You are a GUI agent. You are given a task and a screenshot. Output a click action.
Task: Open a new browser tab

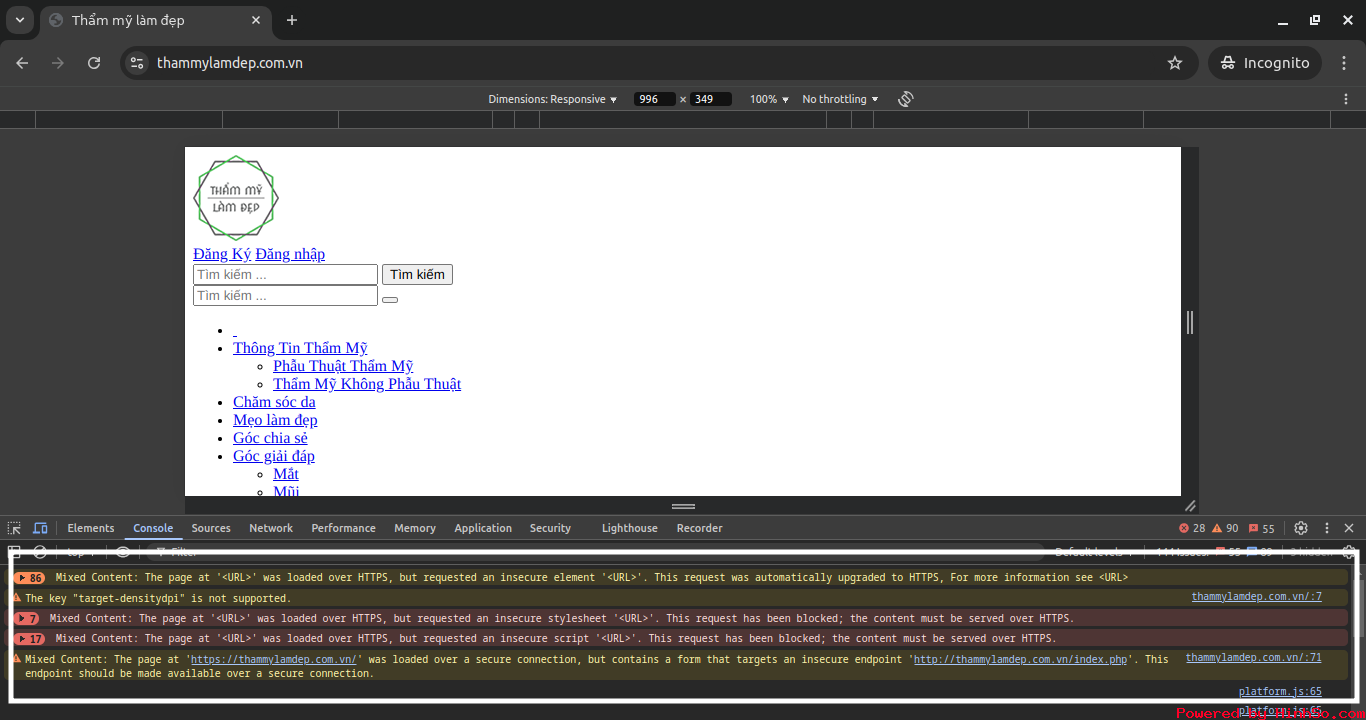[292, 20]
